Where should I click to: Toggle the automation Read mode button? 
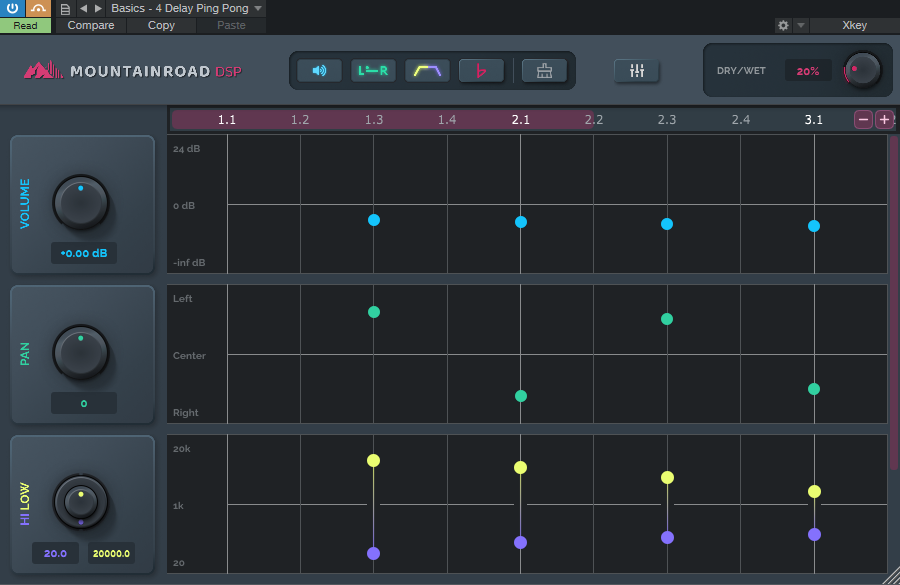coord(26,25)
